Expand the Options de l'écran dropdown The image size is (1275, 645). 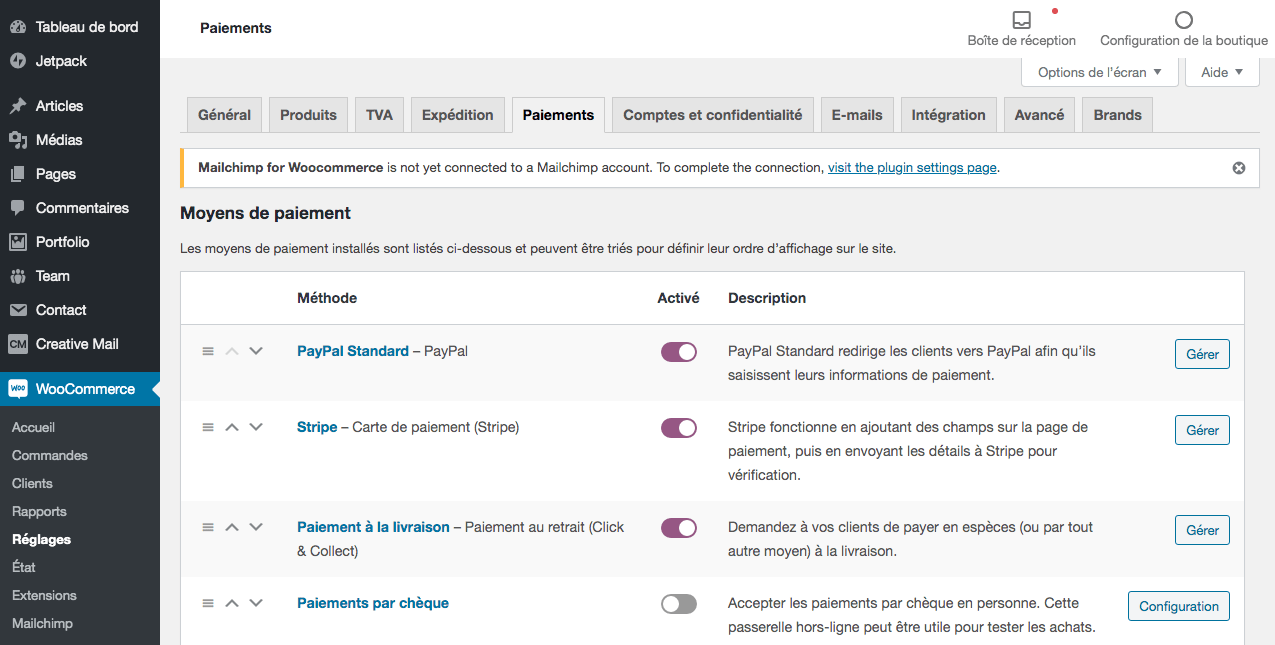[1099, 72]
